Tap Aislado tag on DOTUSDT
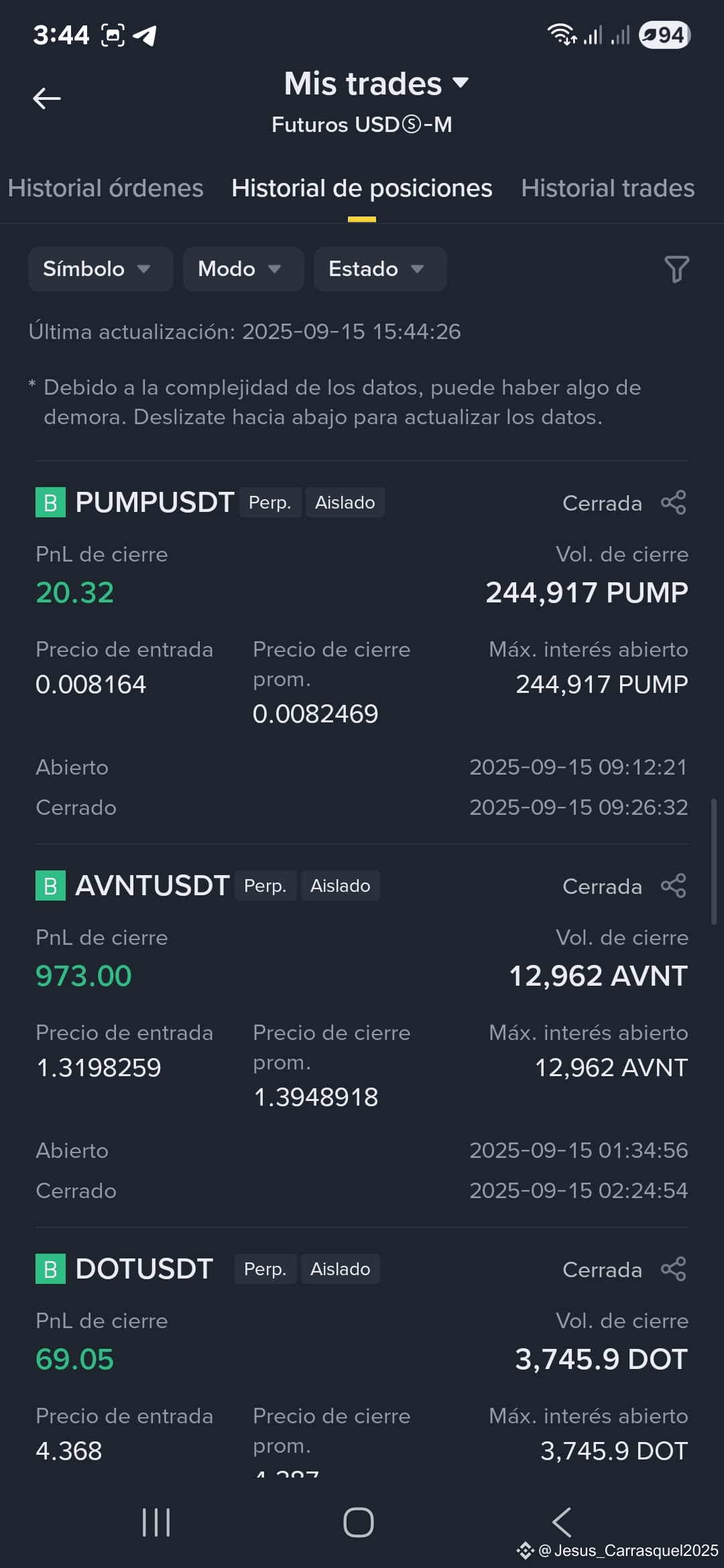Image resolution: width=724 pixels, height=1568 pixels. pyautogui.click(x=341, y=1269)
